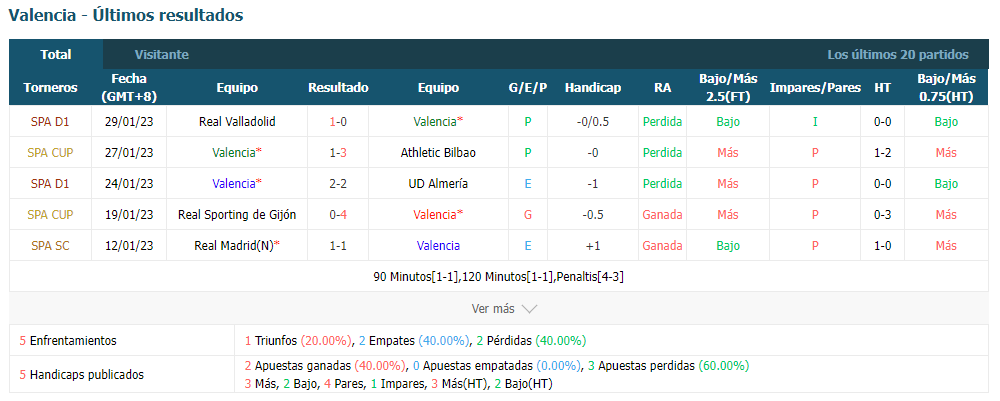1000x401 pixels.
Task: Click the 90 Minutos penalties detail row
Action: [499, 277]
